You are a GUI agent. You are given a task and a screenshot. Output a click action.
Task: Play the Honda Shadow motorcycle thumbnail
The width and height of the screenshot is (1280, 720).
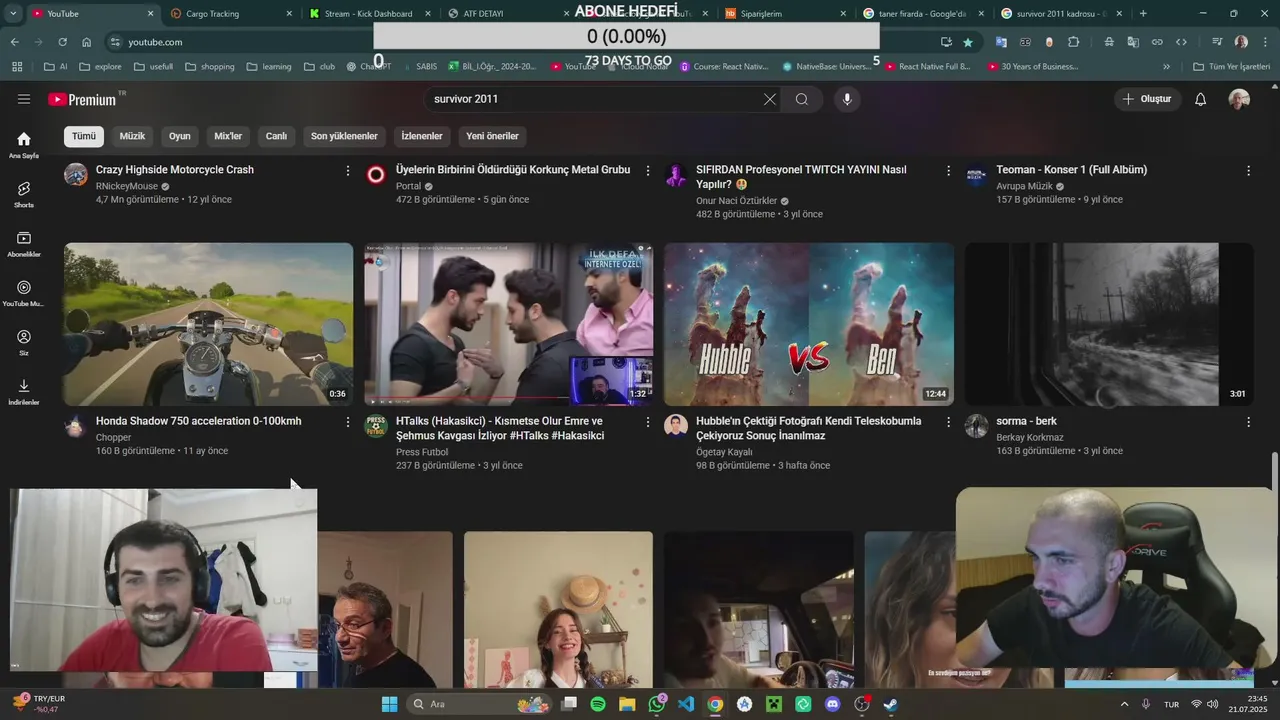[x=209, y=324]
